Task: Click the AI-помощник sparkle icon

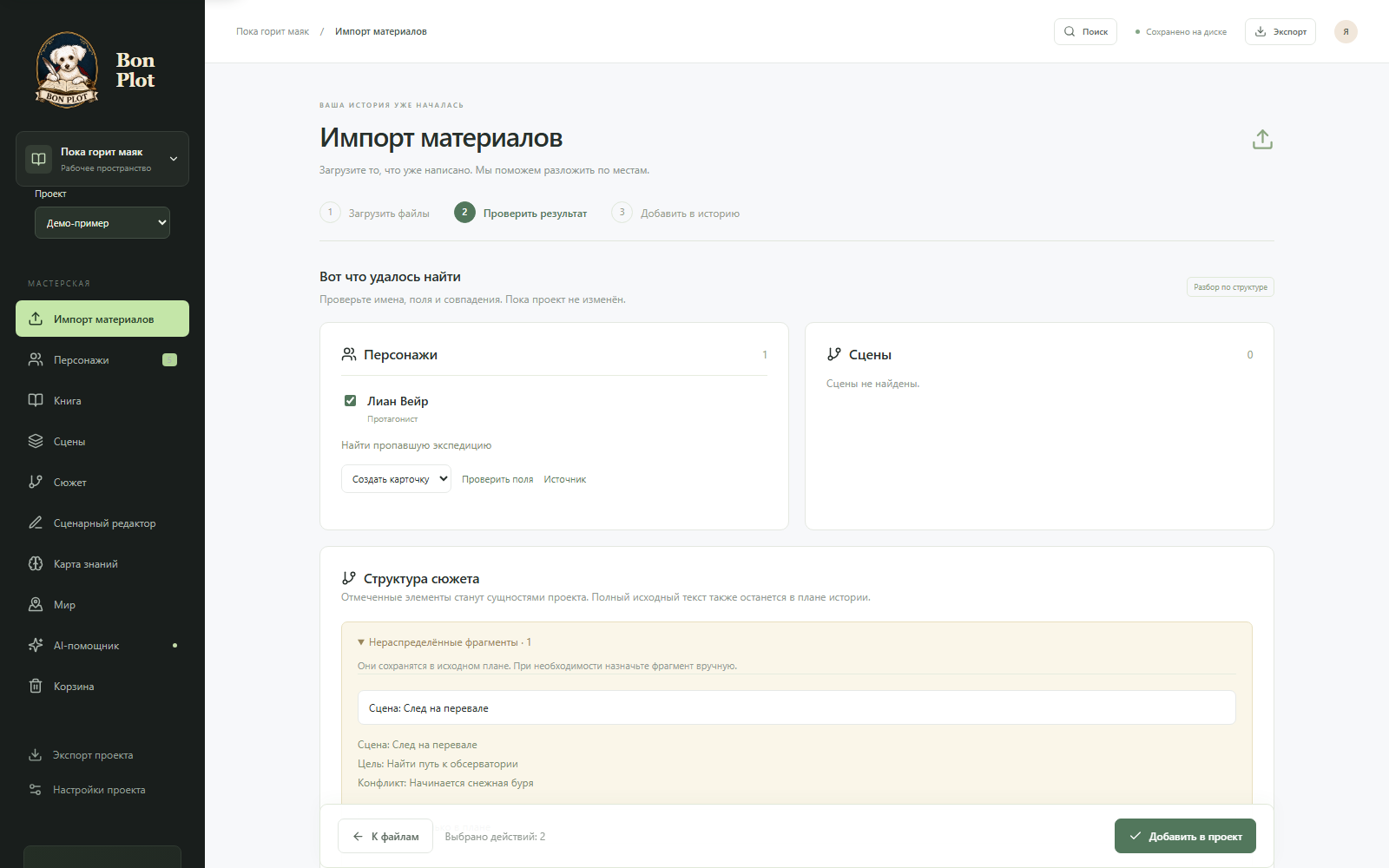Action: tap(36, 645)
